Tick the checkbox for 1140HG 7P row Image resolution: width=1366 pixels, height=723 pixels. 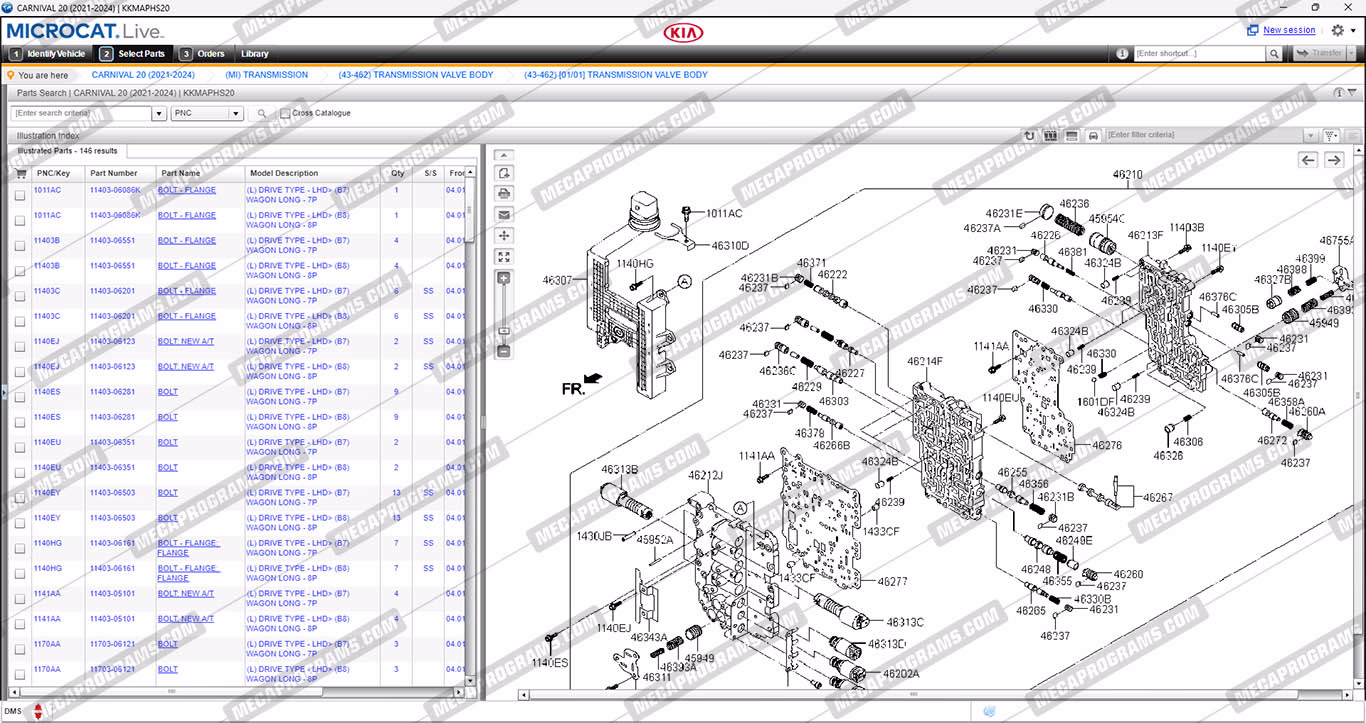tap(20, 548)
